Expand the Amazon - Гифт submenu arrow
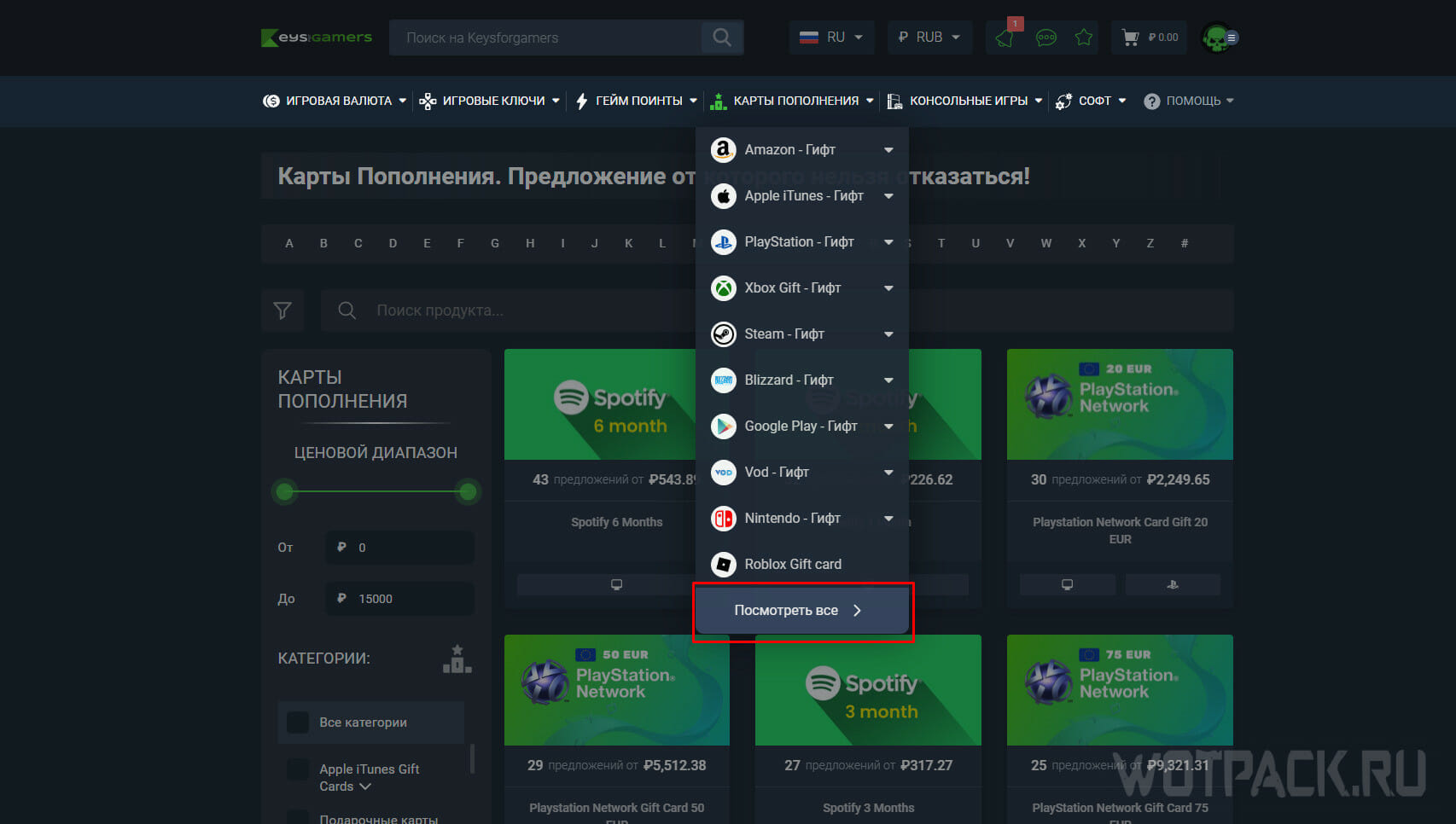Screen dimensions: 1456x824 tap(888, 150)
